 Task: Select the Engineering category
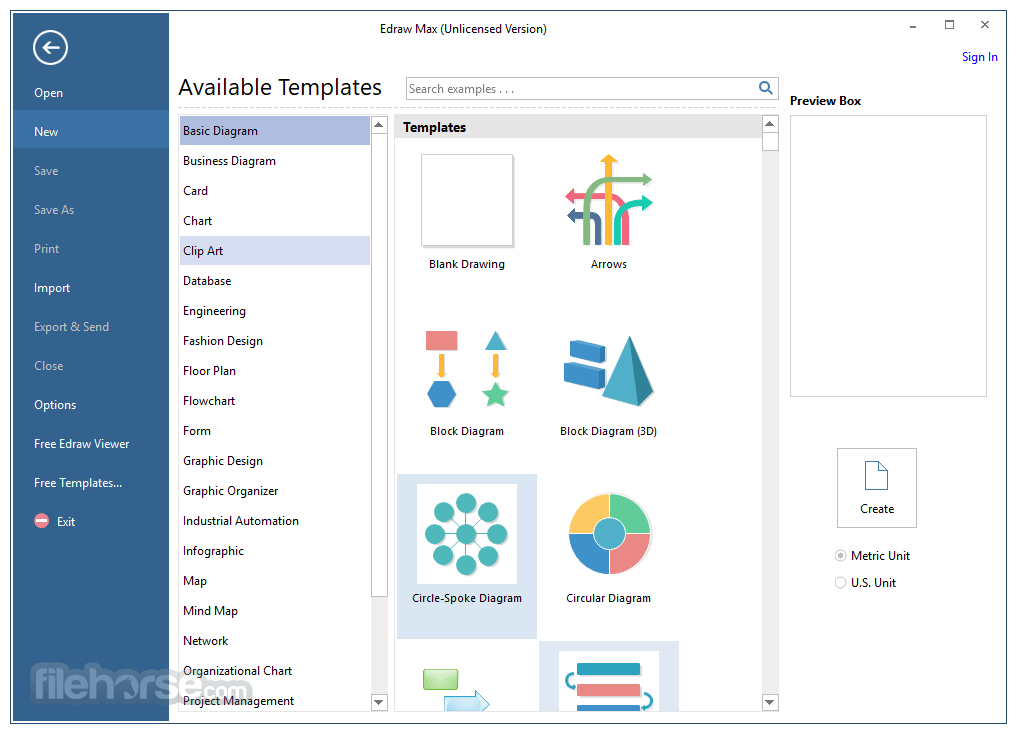click(275, 310)
